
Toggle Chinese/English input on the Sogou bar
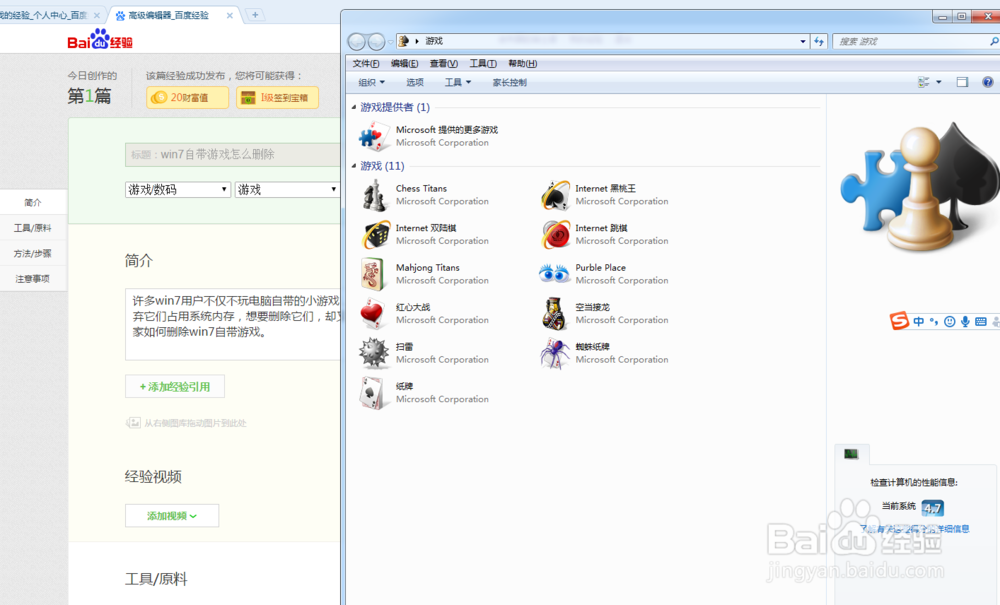[x=916, y=321]
